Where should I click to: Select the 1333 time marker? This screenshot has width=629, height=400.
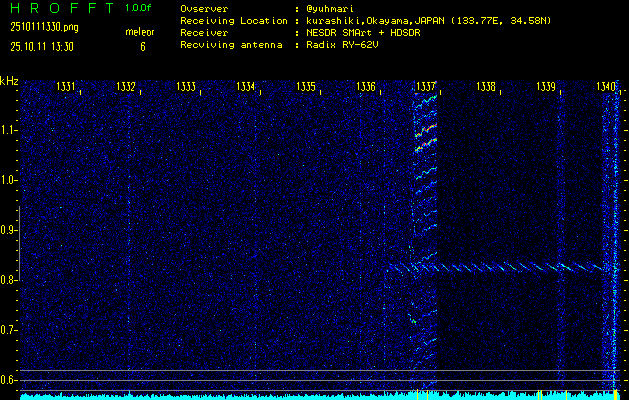186,86
